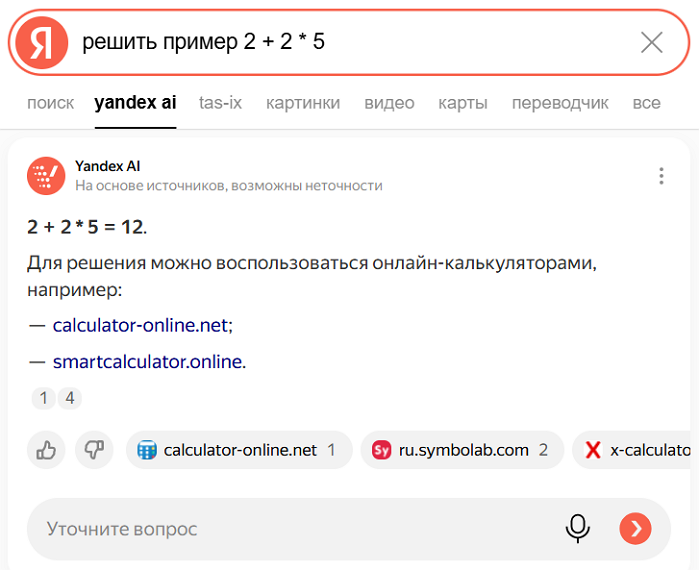Open the smartcalculator.online link

148,361
